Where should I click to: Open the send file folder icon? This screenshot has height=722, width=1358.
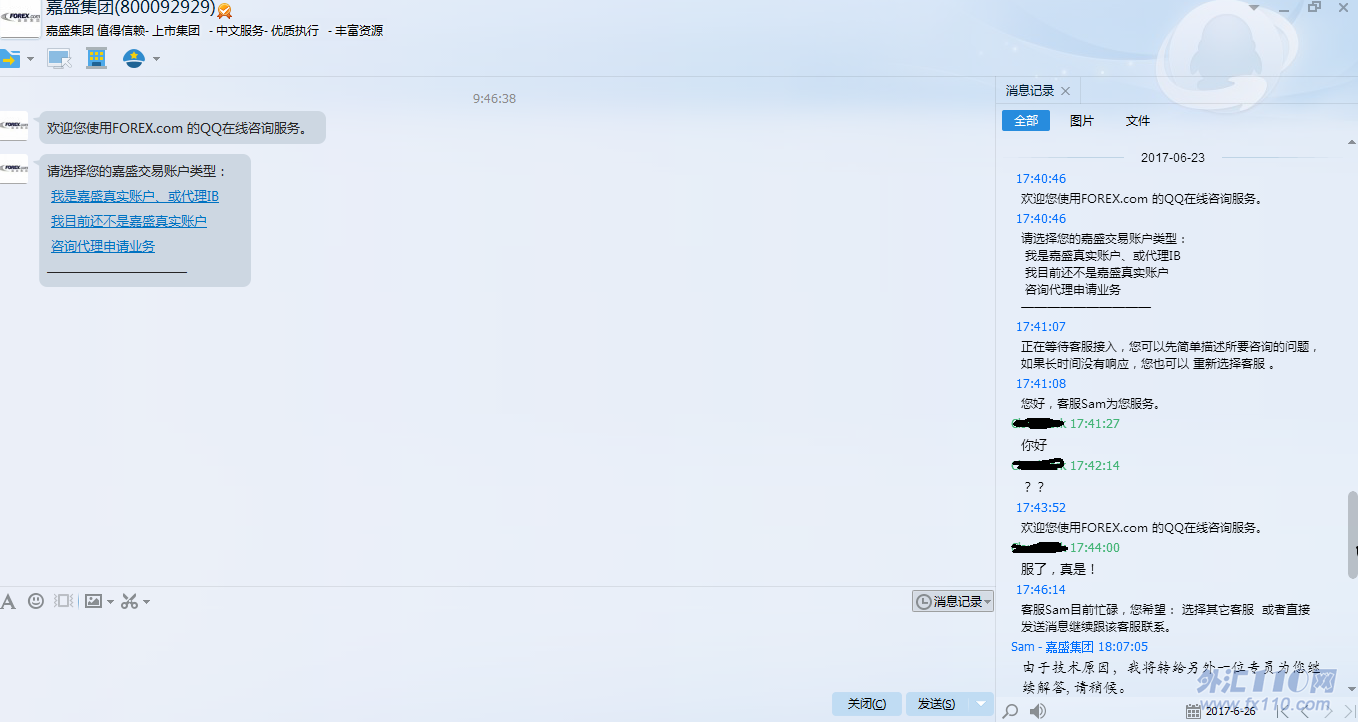pyautogui.click(x=9, y=59)
